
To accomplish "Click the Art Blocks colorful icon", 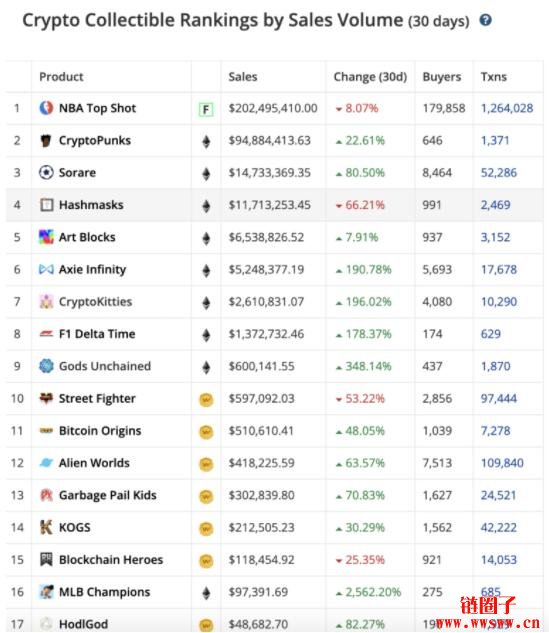I will pyautogui.click(x=46, y=237).
